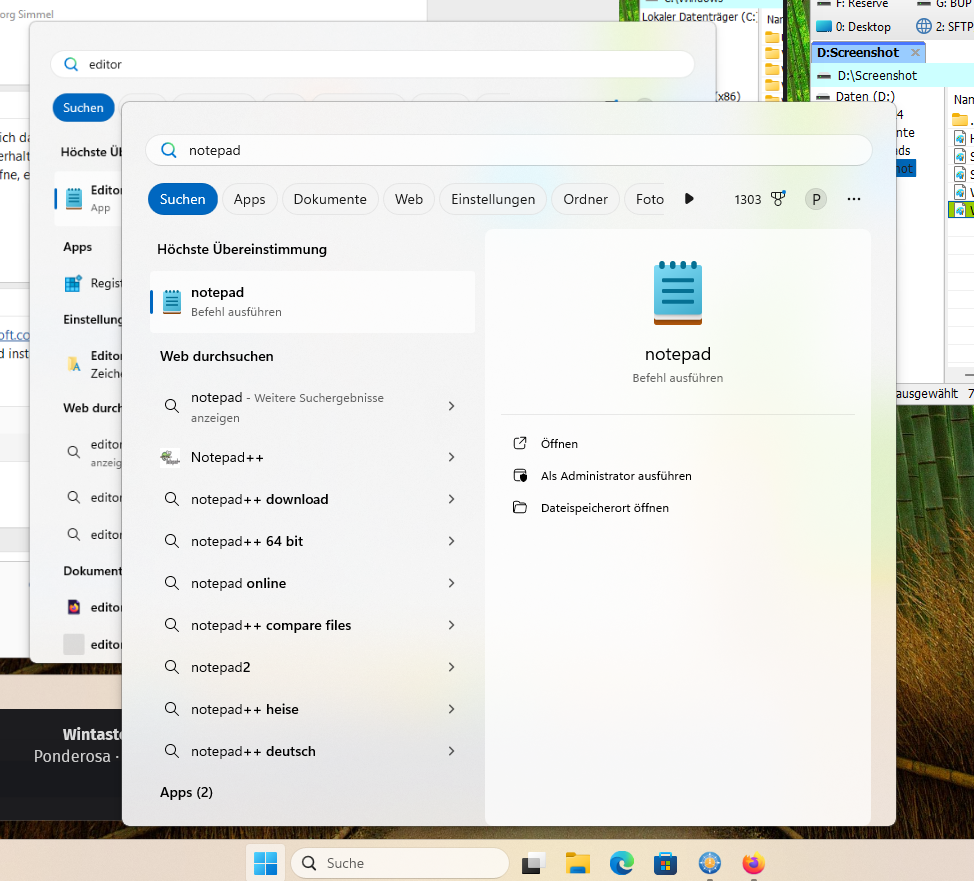Expand the 'notepad++ 64 bit' chevron

pos(452,541)
